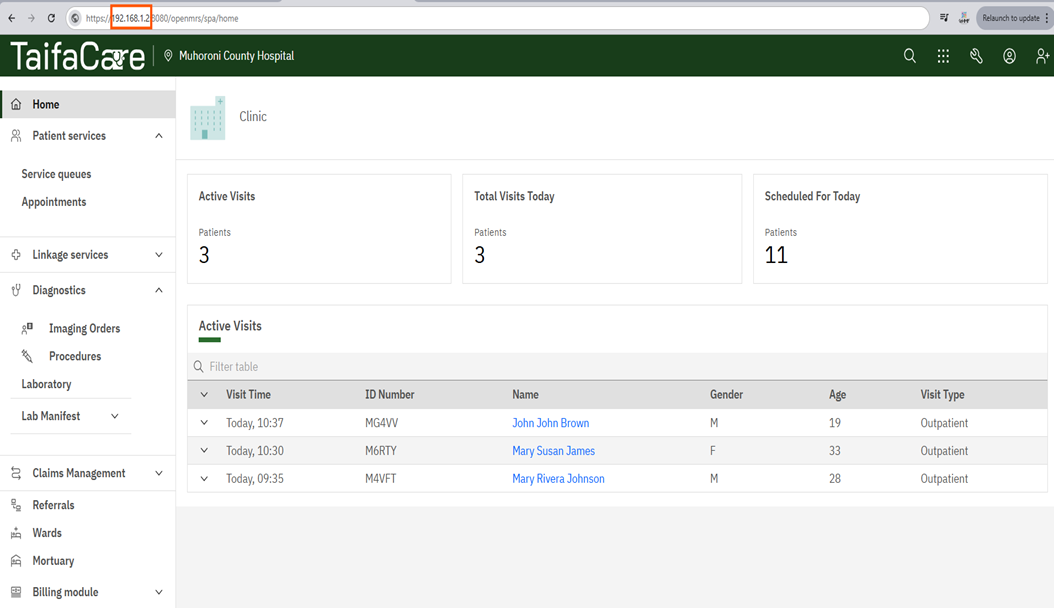The width and height of the screenshot is (1054, 608).
Task: Click the Name column header
Action: (525, 394)
